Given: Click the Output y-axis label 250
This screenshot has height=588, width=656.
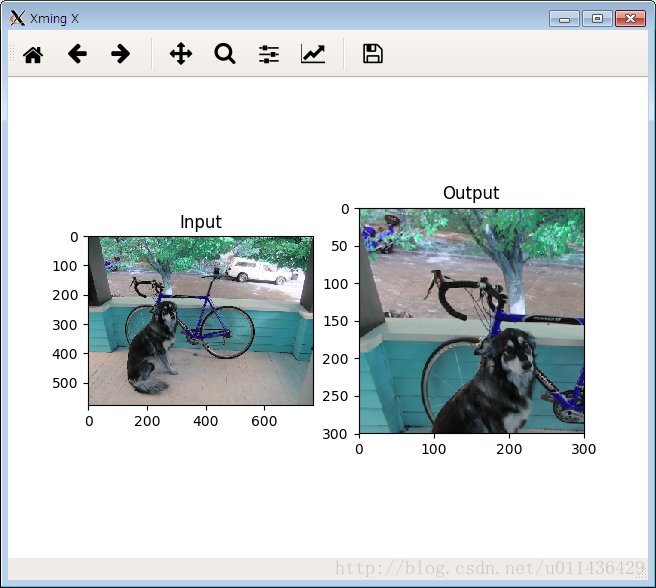Looking at the screenshot, I should tap(335, 396).
